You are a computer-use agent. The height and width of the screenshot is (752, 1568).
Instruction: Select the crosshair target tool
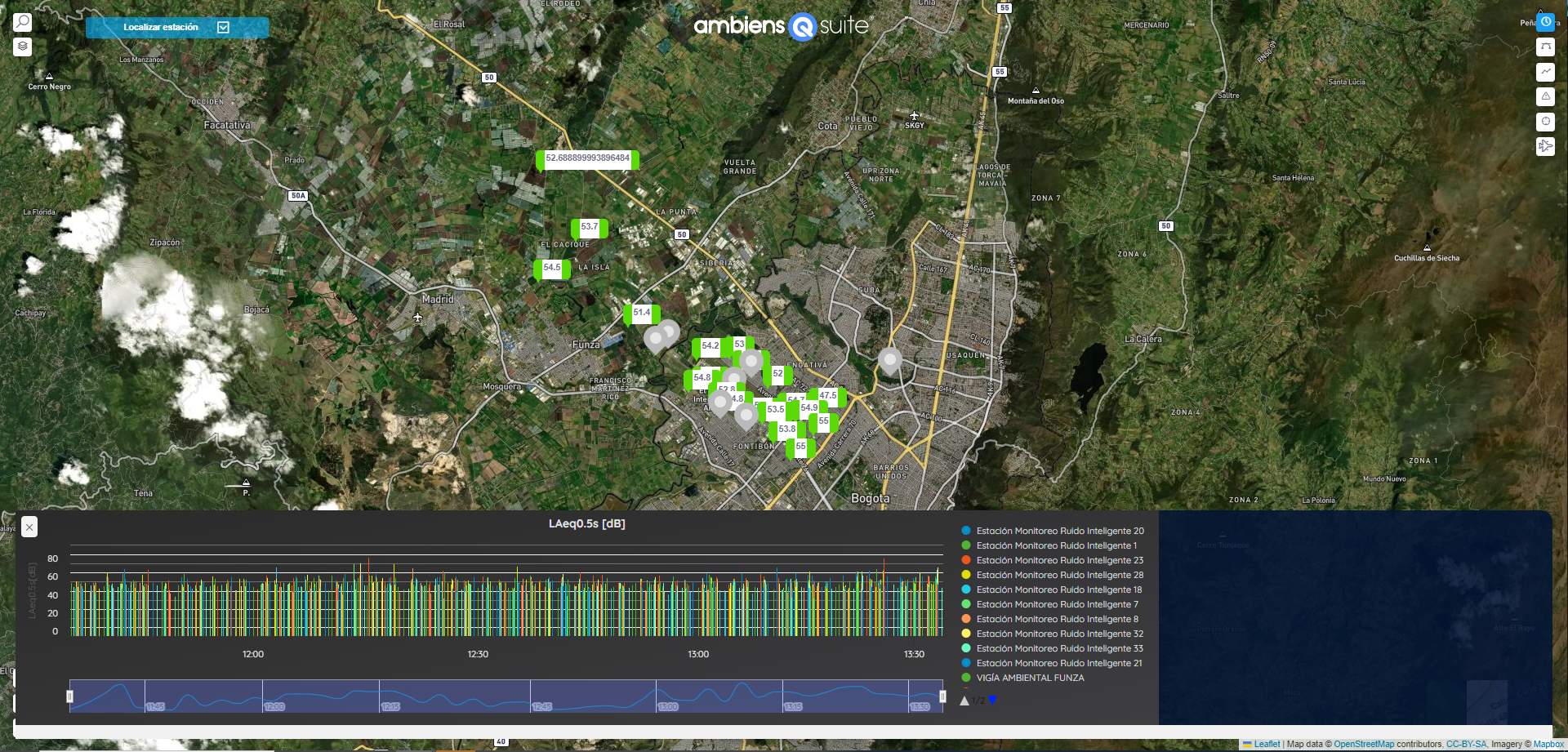(x=1545, y=122)
